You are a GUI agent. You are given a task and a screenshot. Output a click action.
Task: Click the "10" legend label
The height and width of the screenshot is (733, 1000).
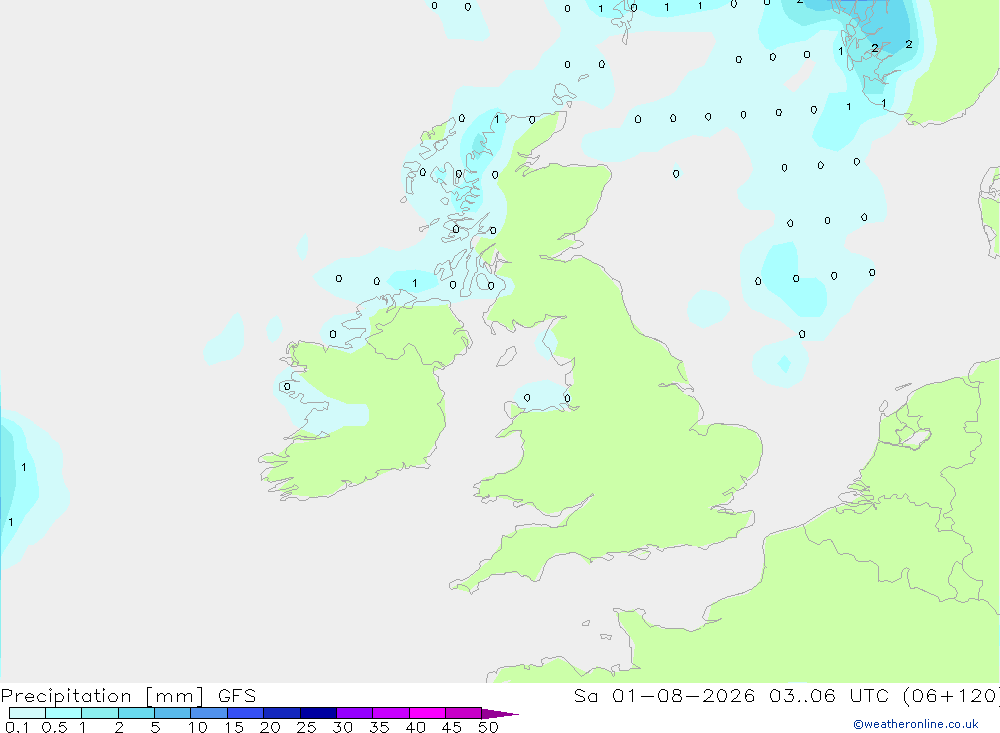[x=198, y=727]
